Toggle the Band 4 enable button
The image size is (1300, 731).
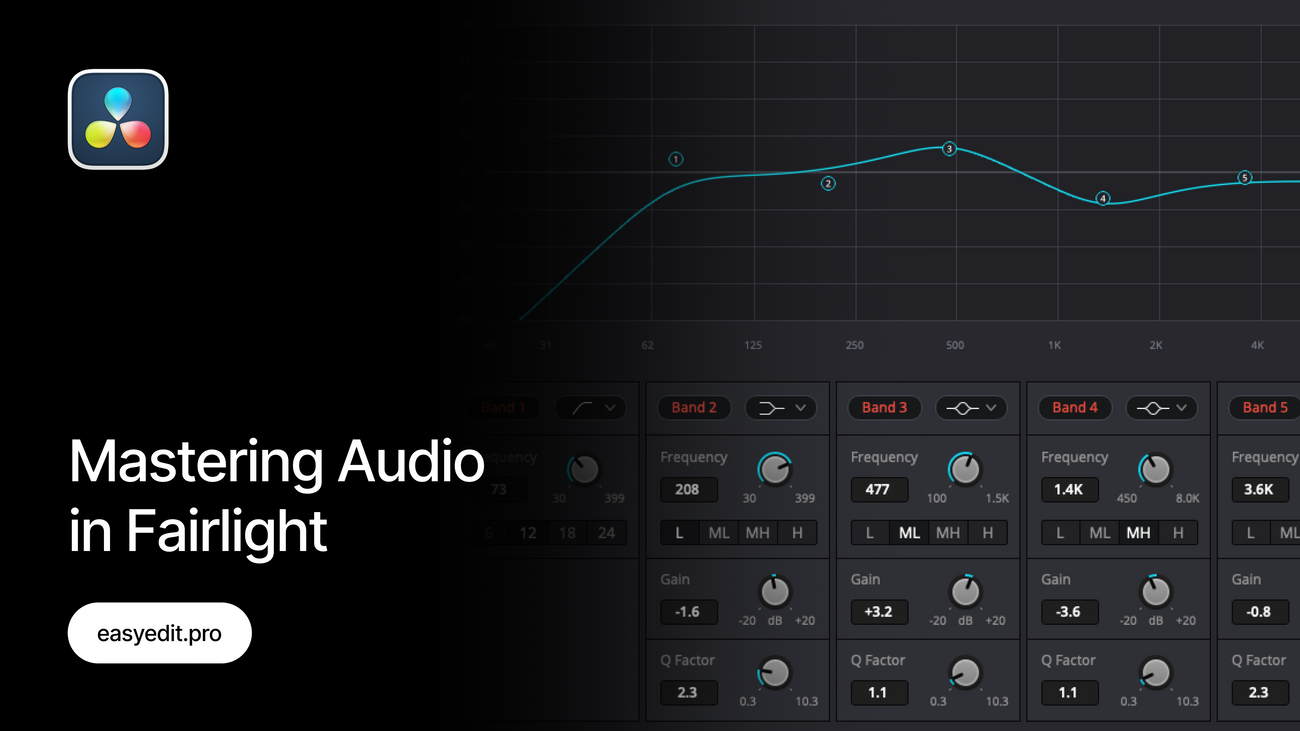(x=1074, y=408)
